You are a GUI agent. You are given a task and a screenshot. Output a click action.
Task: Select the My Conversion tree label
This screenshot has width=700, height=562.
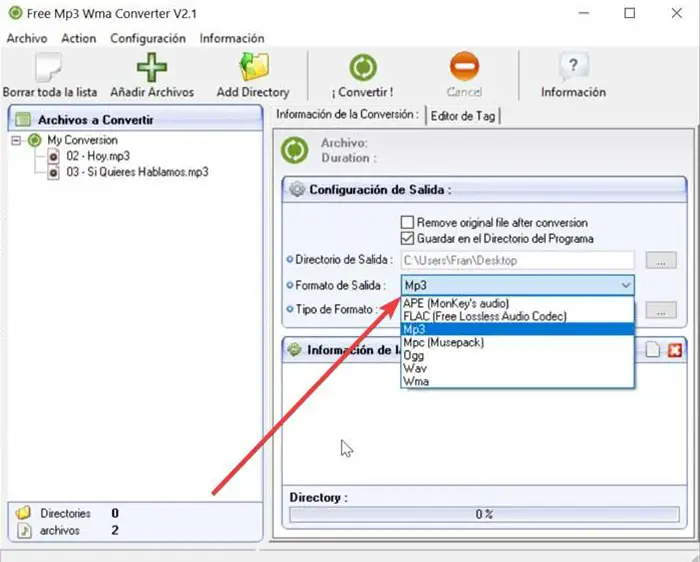click(x=83, y=140)
